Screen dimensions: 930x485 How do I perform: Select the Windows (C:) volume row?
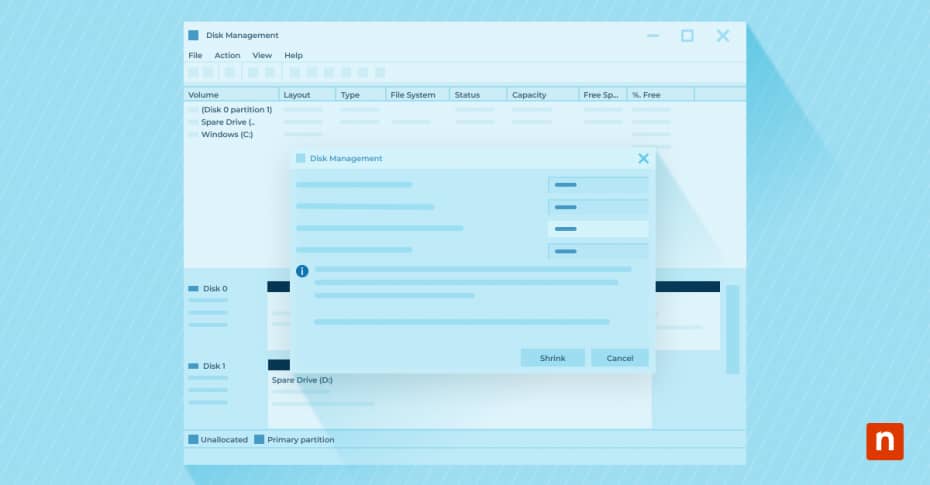click(x=227, y=135)
